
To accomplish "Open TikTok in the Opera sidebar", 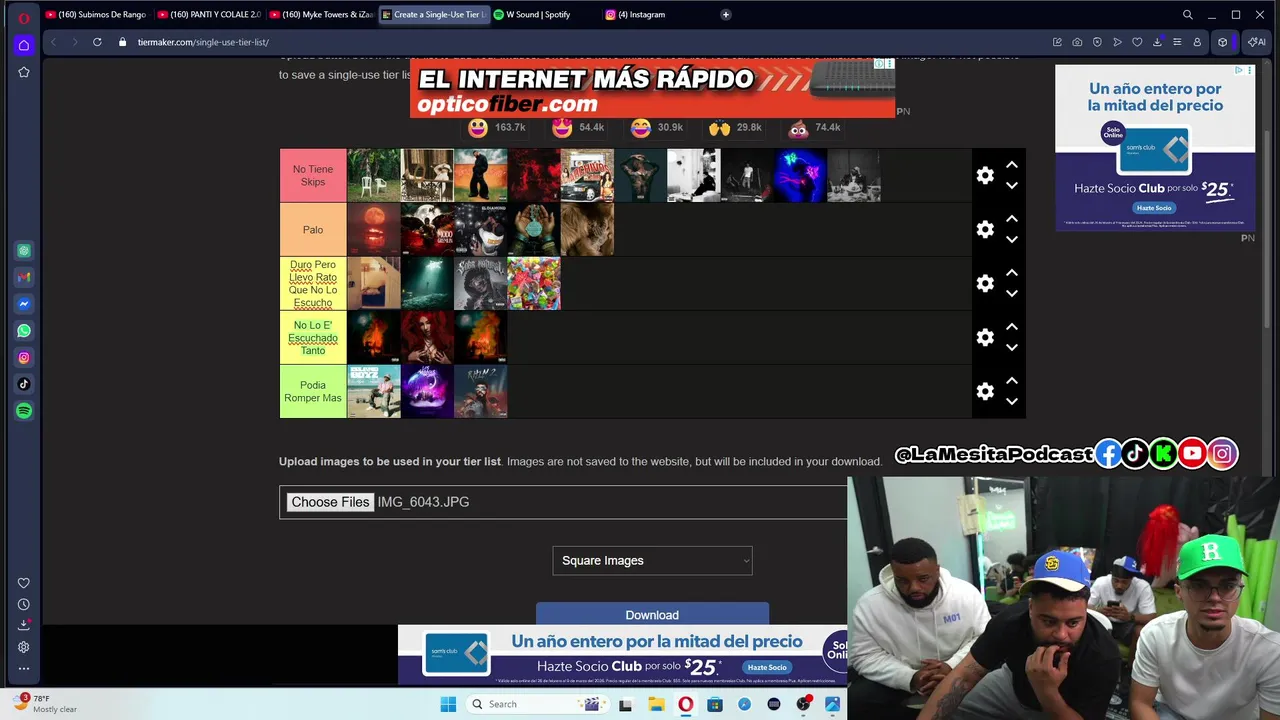I will point(24,384).
